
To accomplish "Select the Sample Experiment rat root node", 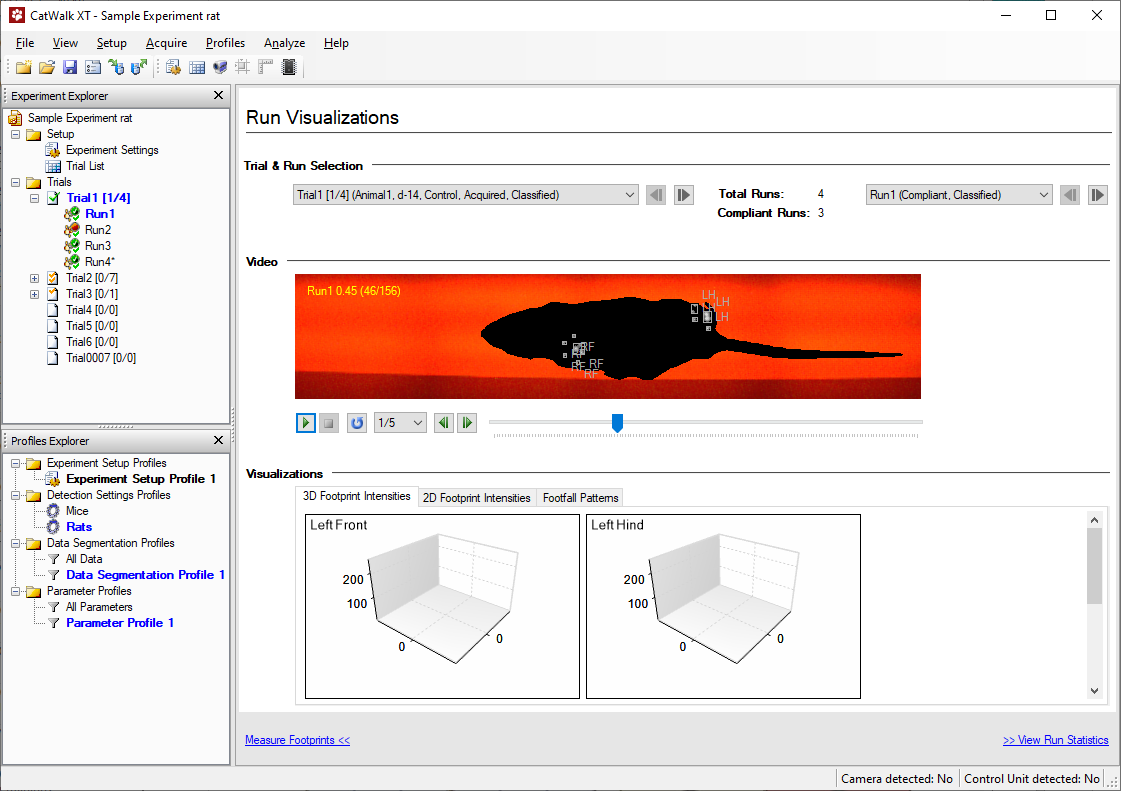I will click(80, 118).
